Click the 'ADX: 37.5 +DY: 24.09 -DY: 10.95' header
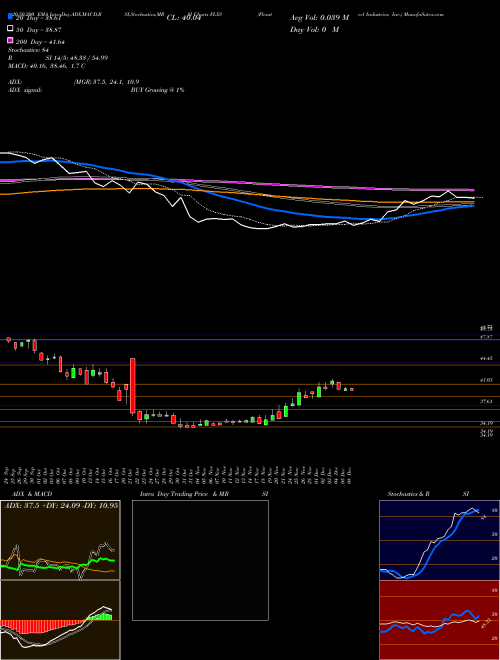Viewport: 500px width, 660px height. pyautogui.click(x=61, y=505)
